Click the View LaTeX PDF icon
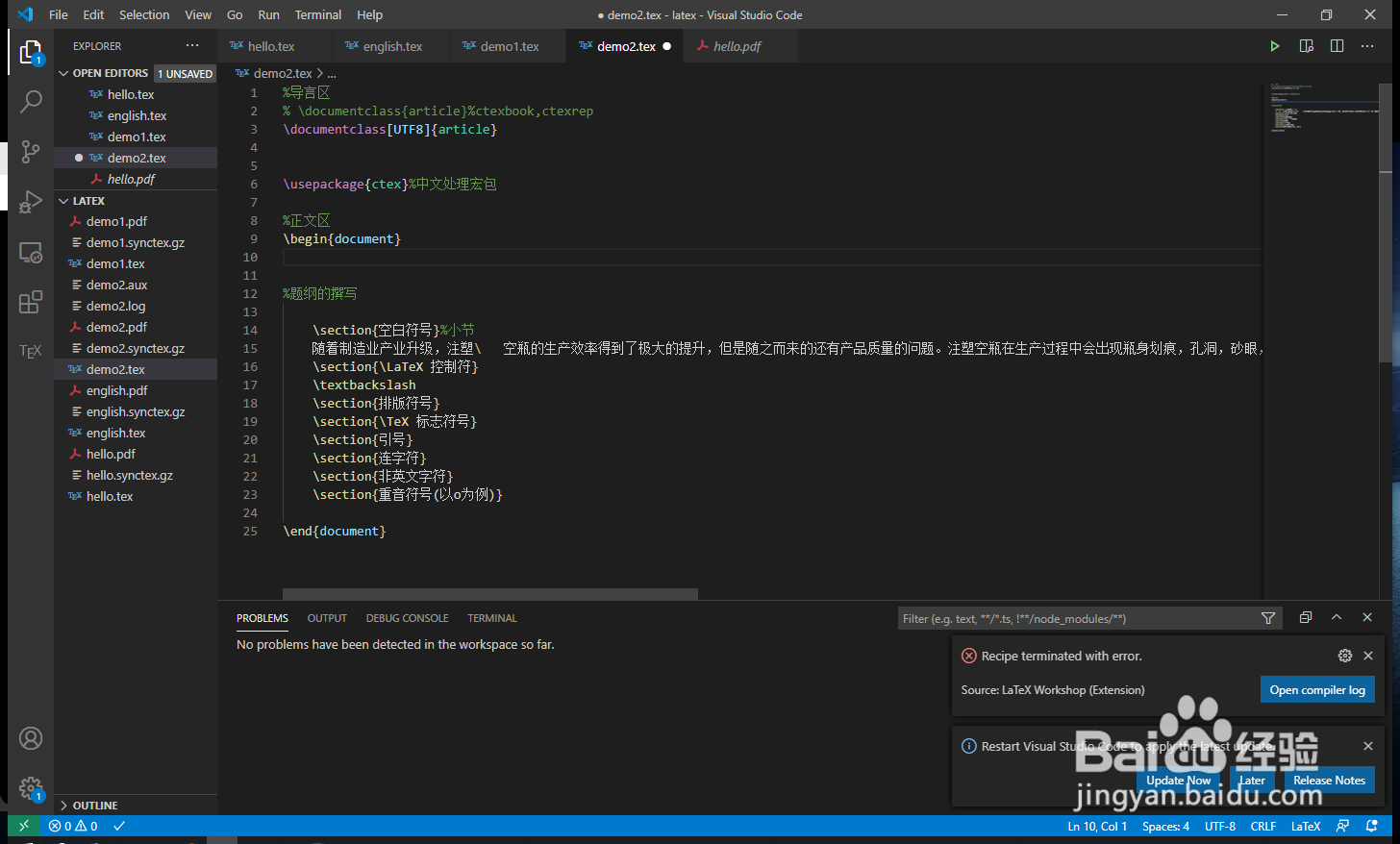1400x844 pixels. click(1306, 46)
